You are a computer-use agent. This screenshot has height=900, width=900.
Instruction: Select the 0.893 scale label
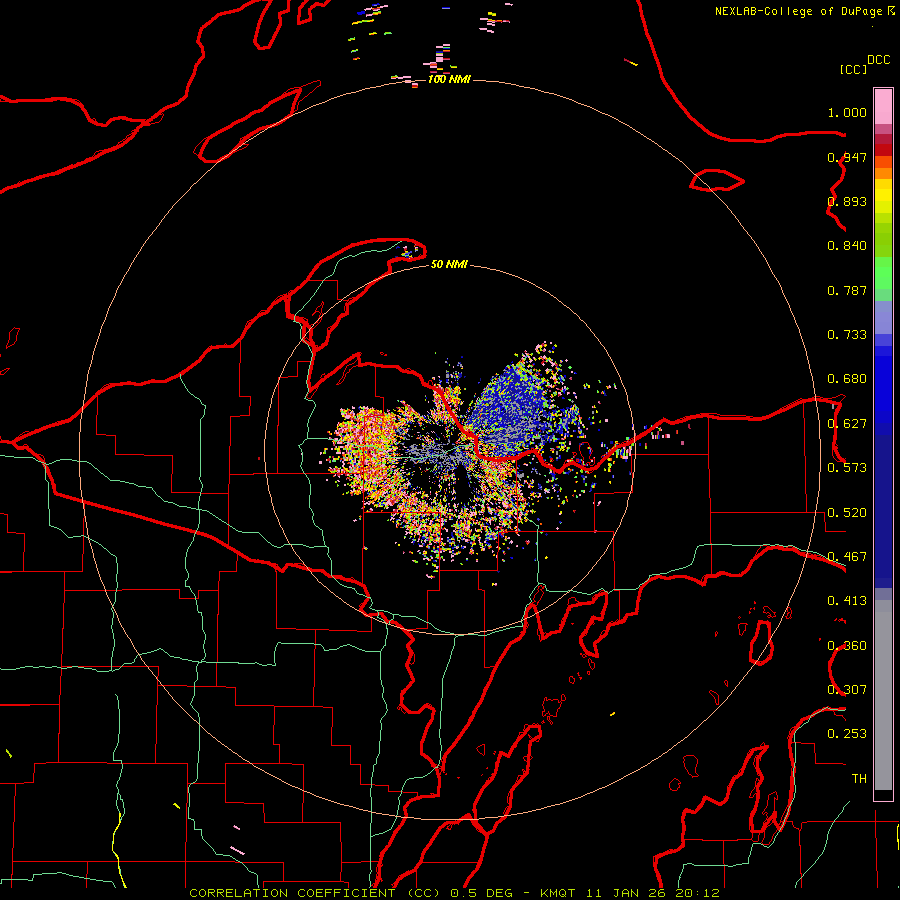(847, 201)
